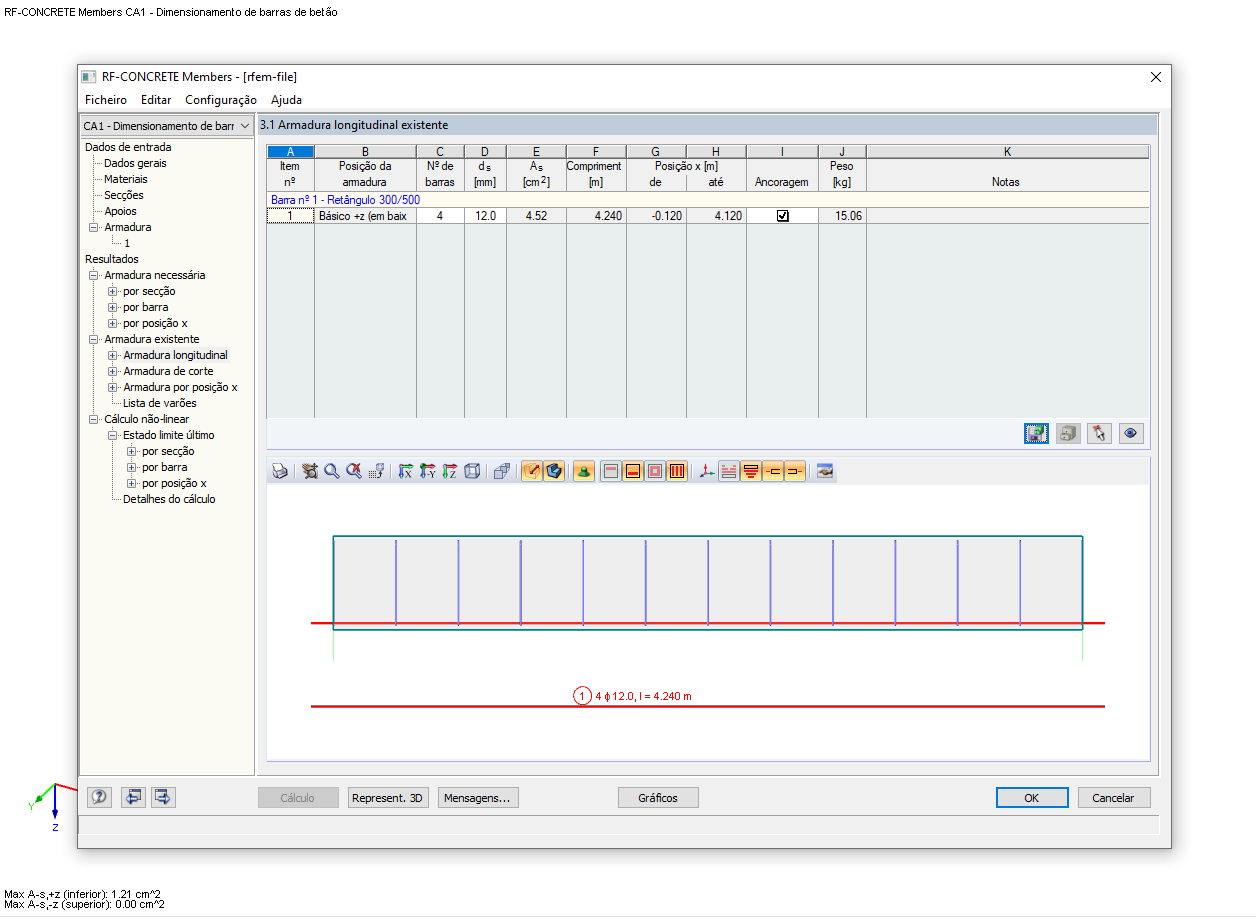
Task: Toggle the Ancoragem checkbox in row 1
Action: (783, 216)
